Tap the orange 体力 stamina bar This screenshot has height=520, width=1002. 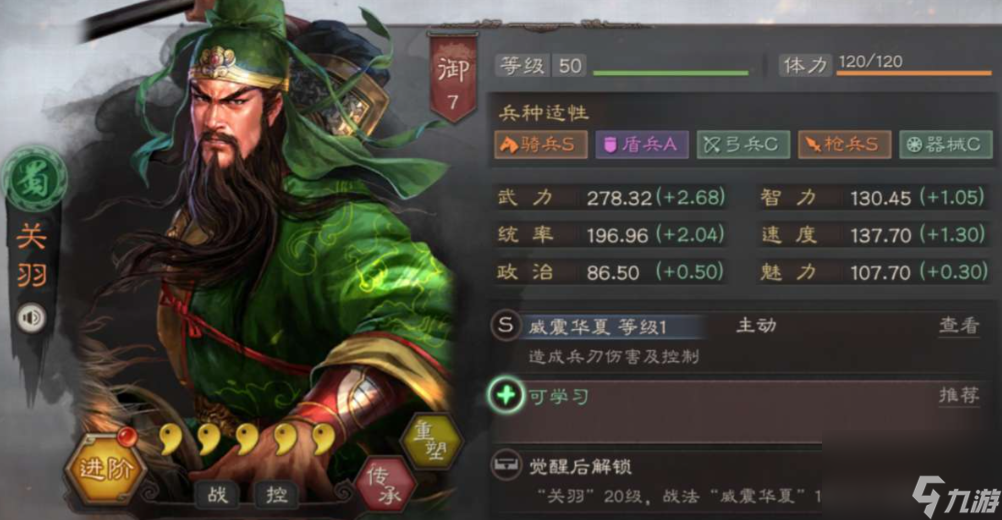tap(914, 73)
